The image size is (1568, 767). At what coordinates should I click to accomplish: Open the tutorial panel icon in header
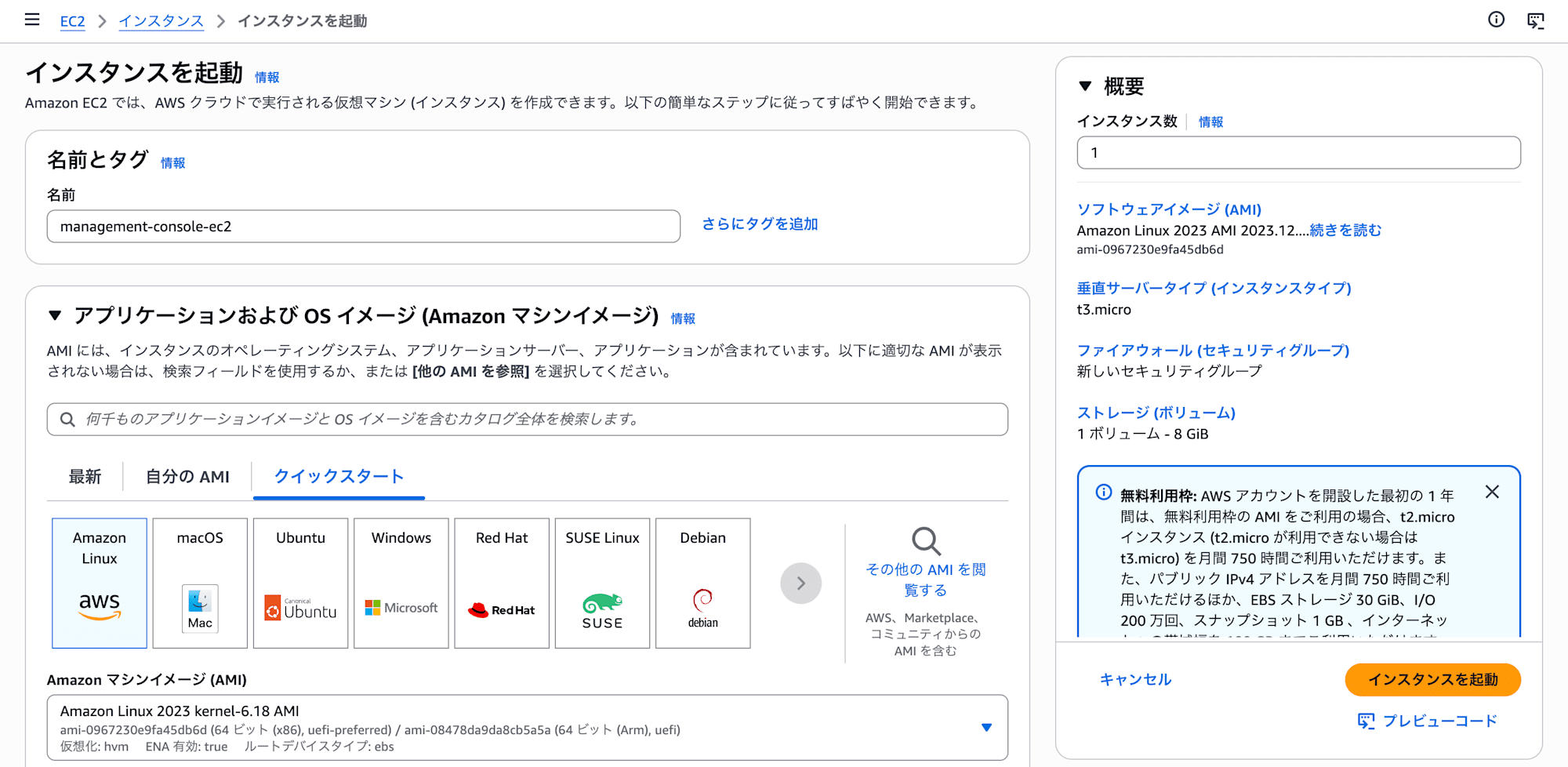[1536, 20]
